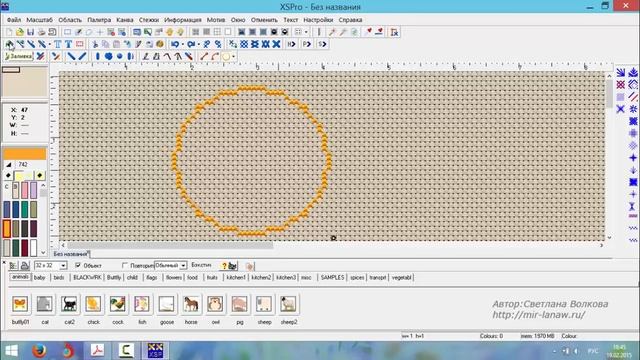Open the Справка menu

pos(350,20)
